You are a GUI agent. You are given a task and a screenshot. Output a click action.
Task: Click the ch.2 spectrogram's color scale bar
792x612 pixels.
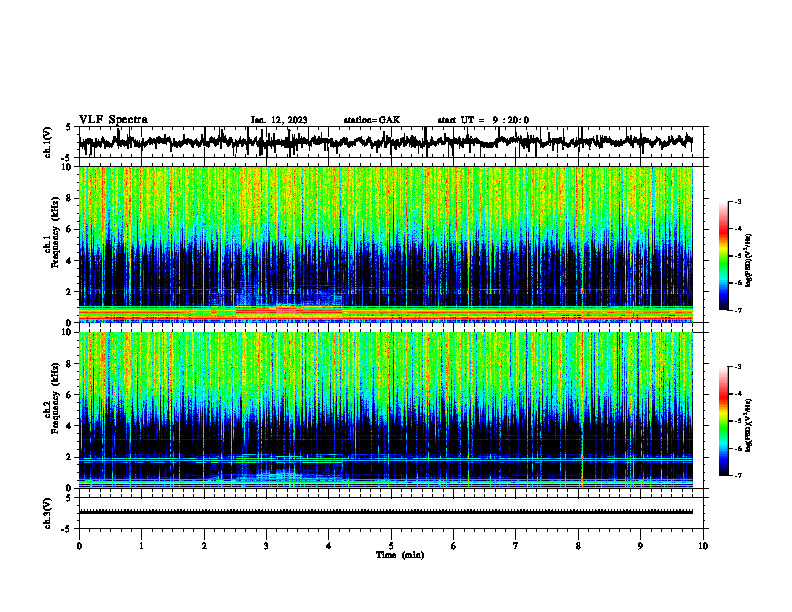click(x=724, y=421)
